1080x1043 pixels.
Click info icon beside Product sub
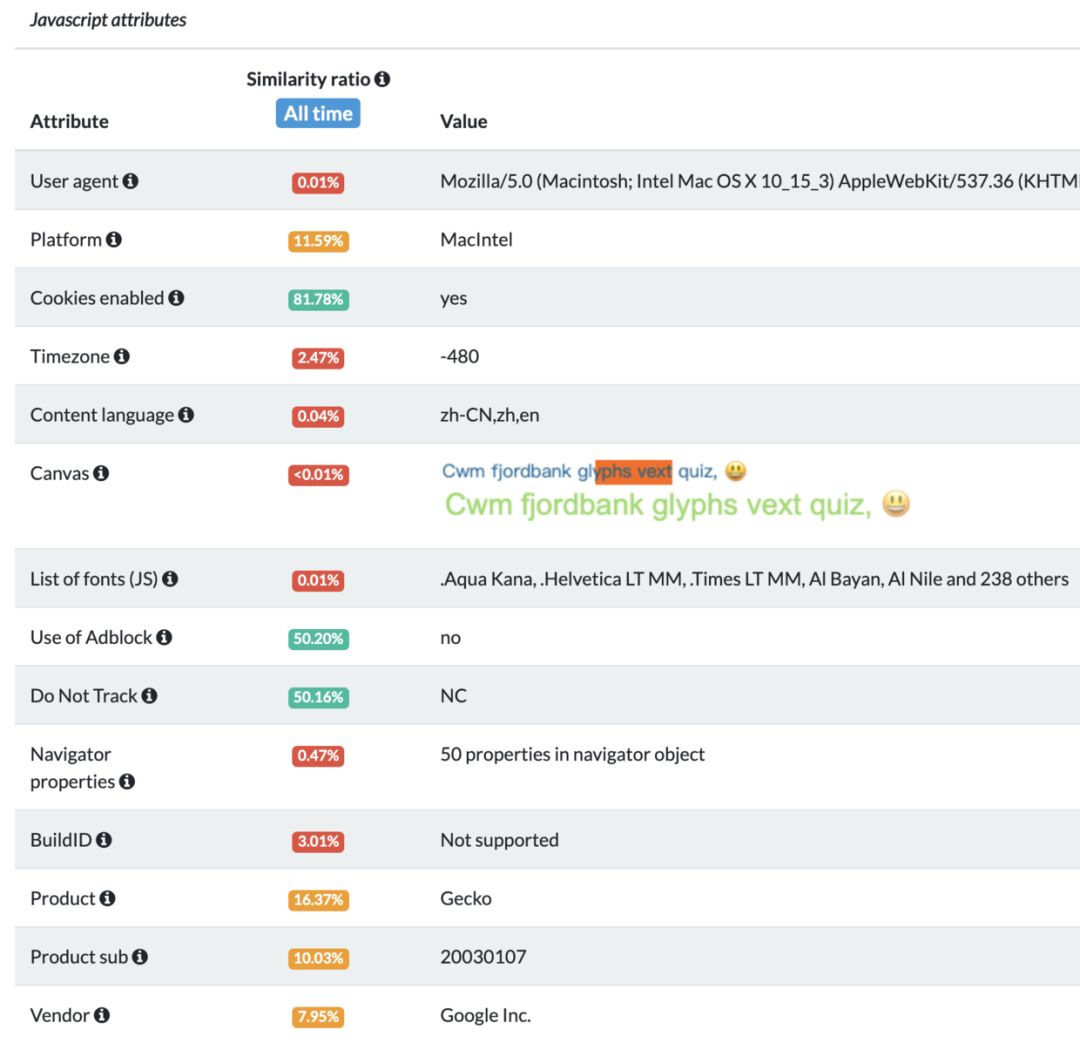coord(140,957)
